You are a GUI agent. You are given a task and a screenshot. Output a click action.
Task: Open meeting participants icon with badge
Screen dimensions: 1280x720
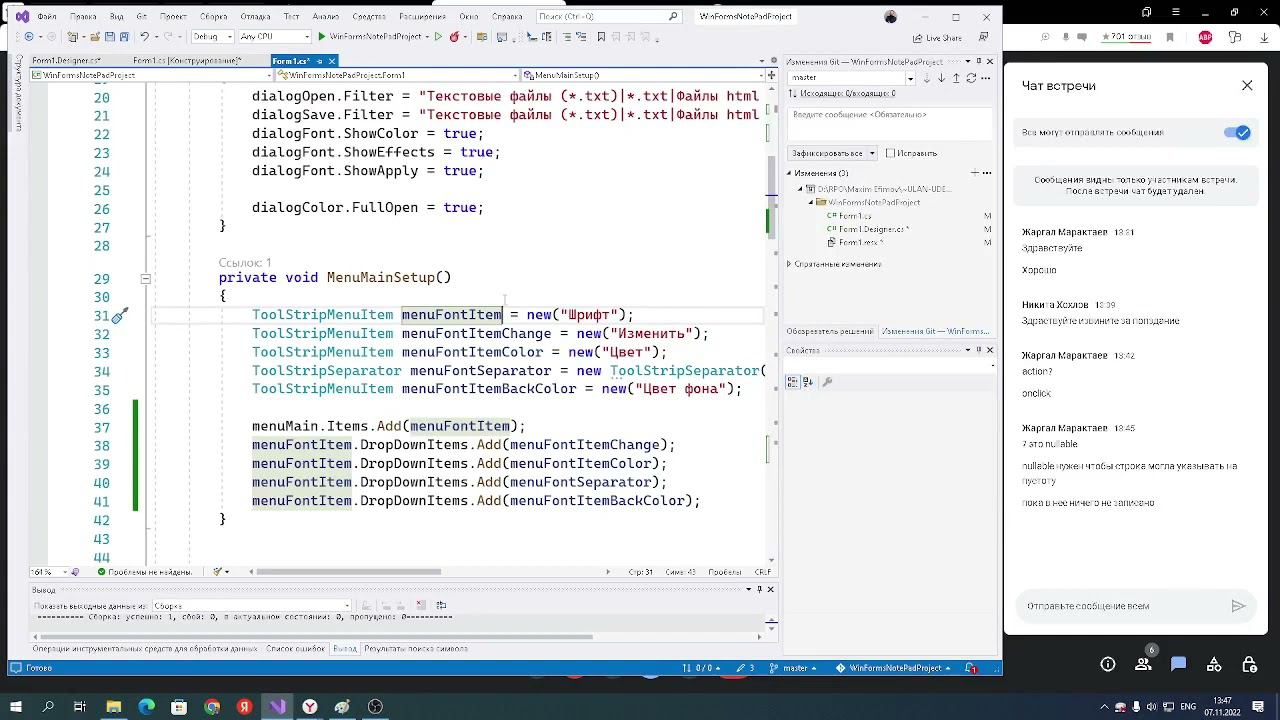coord(1143,664)
